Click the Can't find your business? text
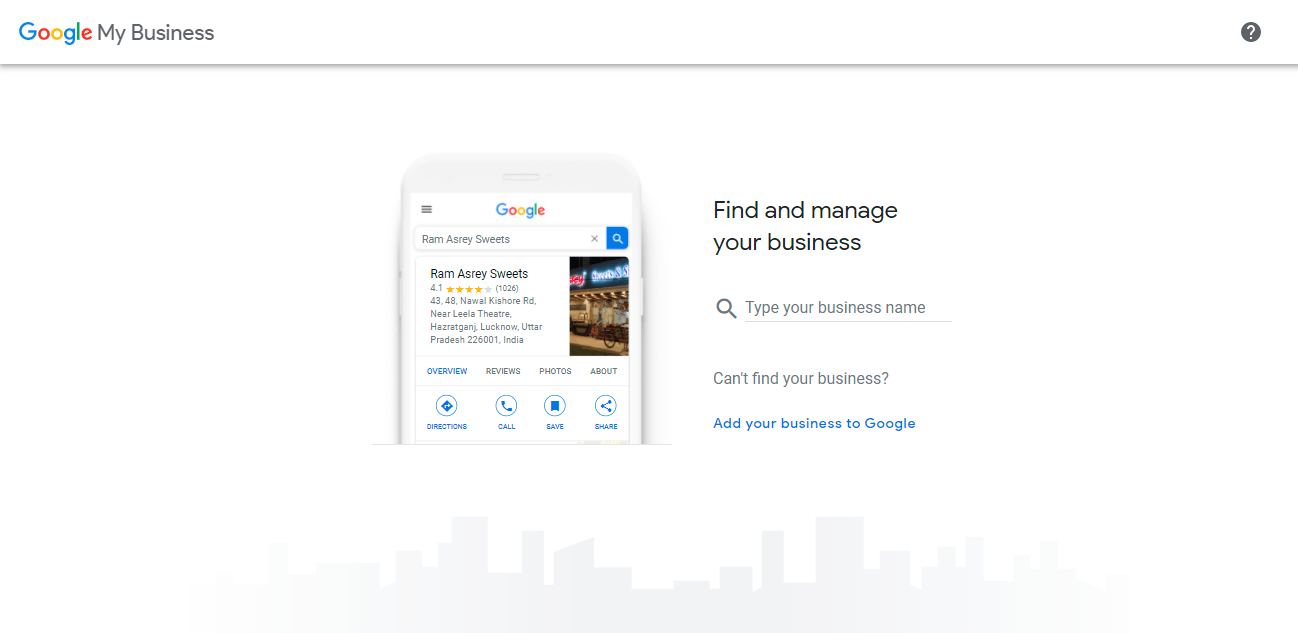The width and height of the screenshot is (1298, 633). point(801,378)
